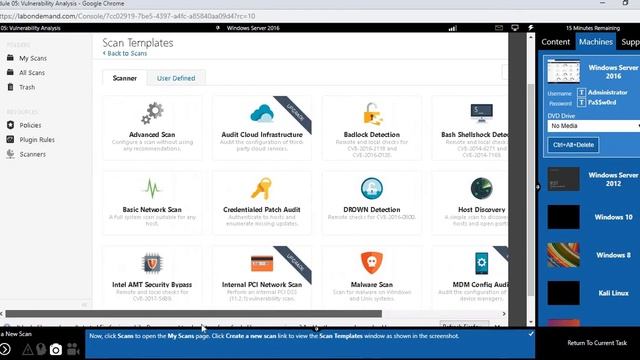Image resolution: width=640 pixels, height=360 pixels.
Task: Click the Policies shield icon
Action: point(10,125)
